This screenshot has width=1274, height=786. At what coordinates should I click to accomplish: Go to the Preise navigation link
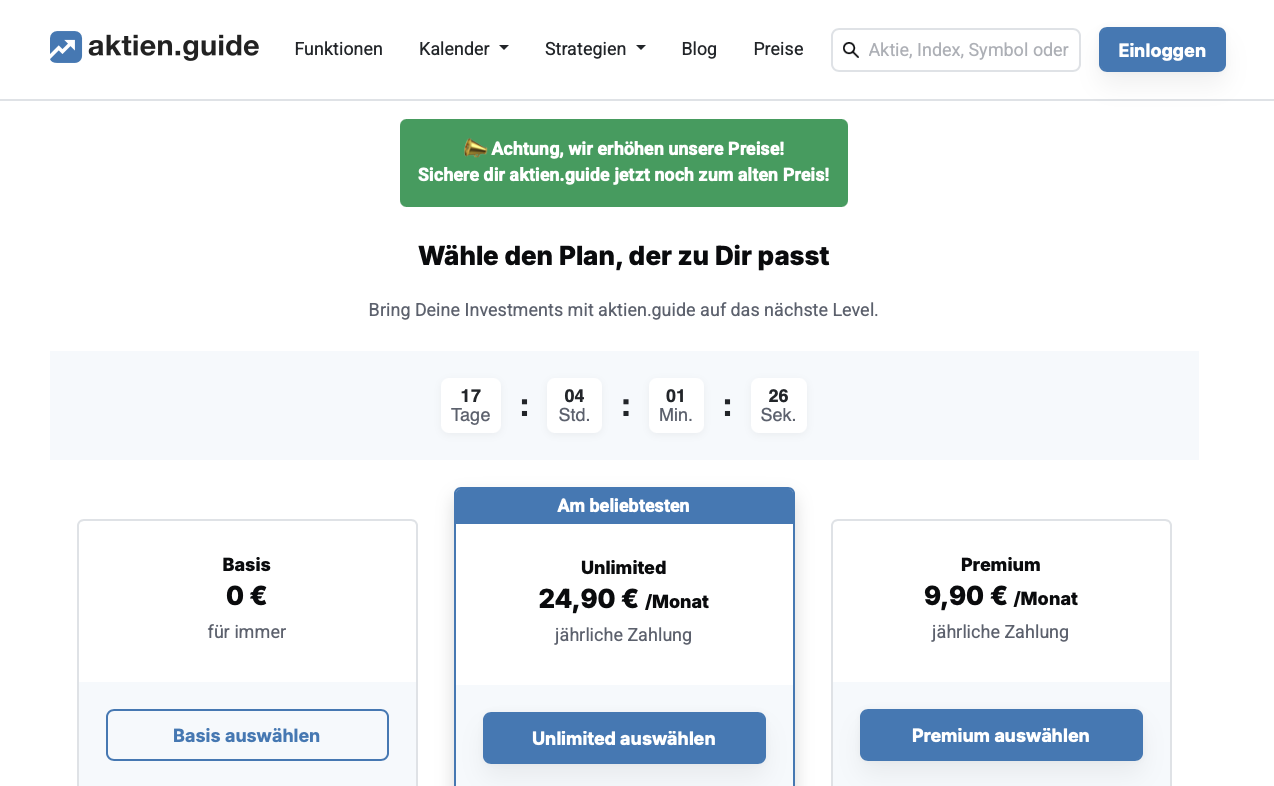click(x=778, y=48)
